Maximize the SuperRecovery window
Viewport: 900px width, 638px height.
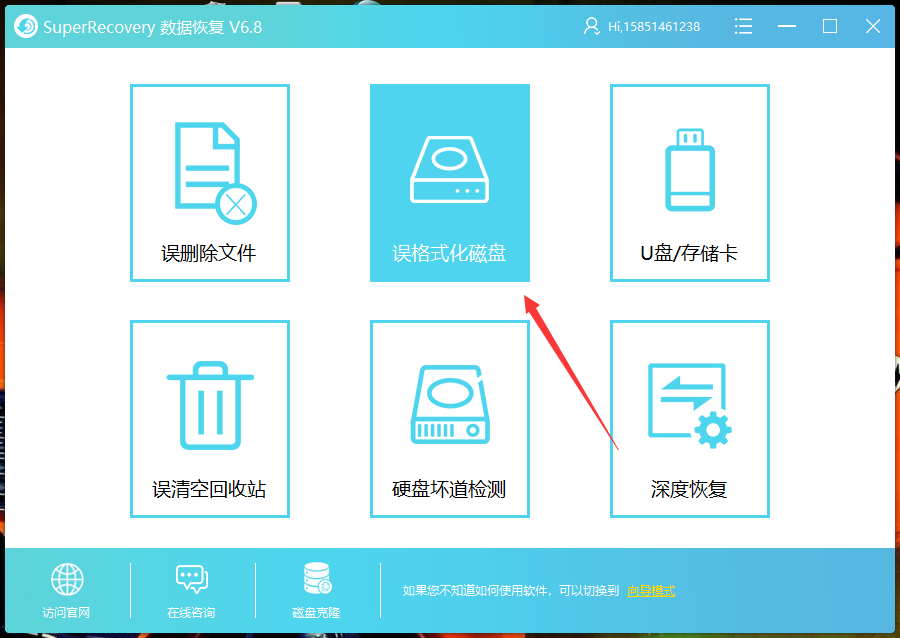click(829, 26)
